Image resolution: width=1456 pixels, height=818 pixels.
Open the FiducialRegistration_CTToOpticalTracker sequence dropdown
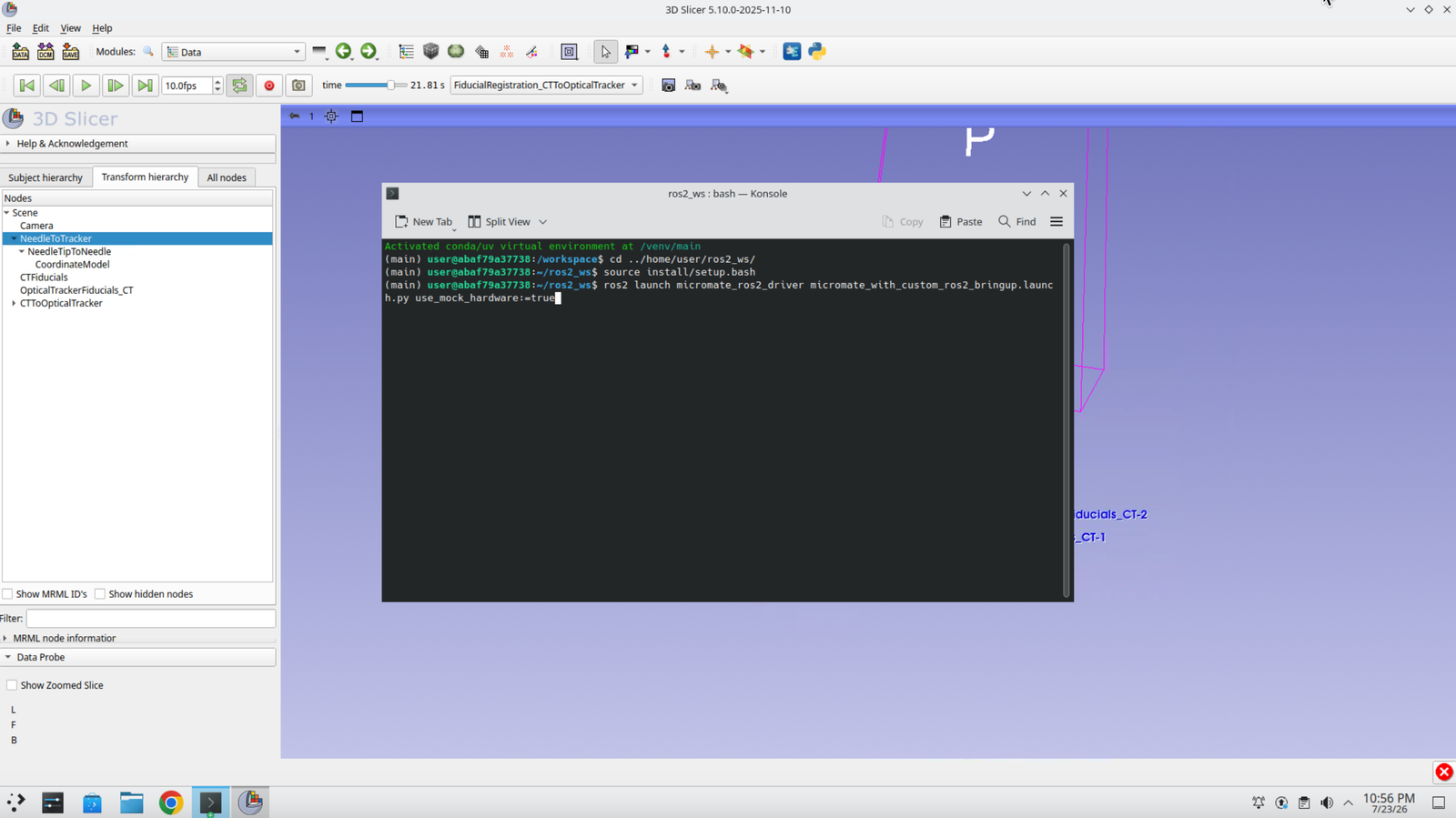[546, 86]
